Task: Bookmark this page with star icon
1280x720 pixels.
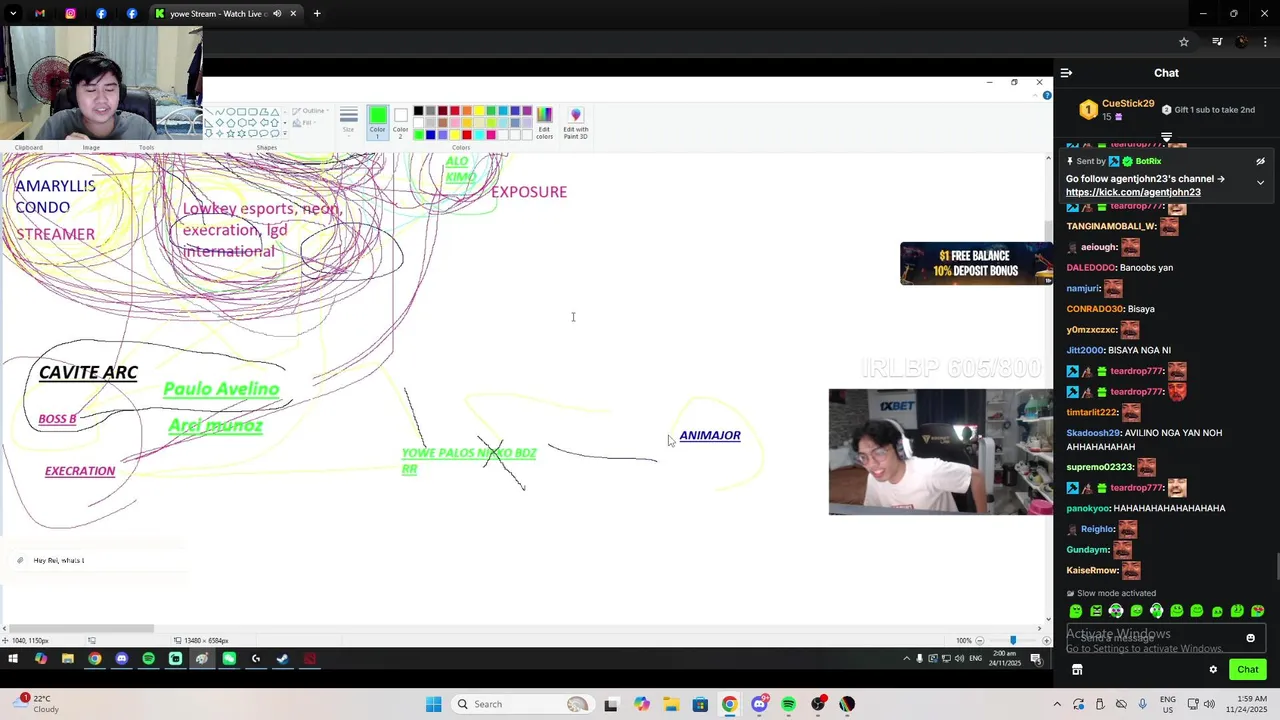Action: click(x=1184, y=42)
